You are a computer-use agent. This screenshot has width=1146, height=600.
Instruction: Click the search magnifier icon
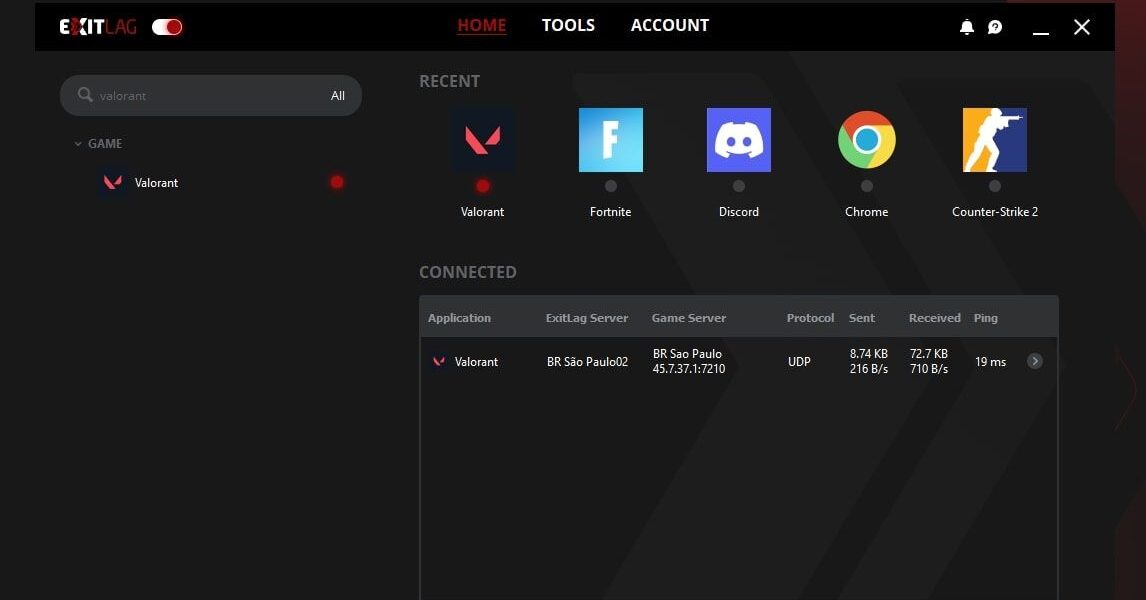(85, 94)
